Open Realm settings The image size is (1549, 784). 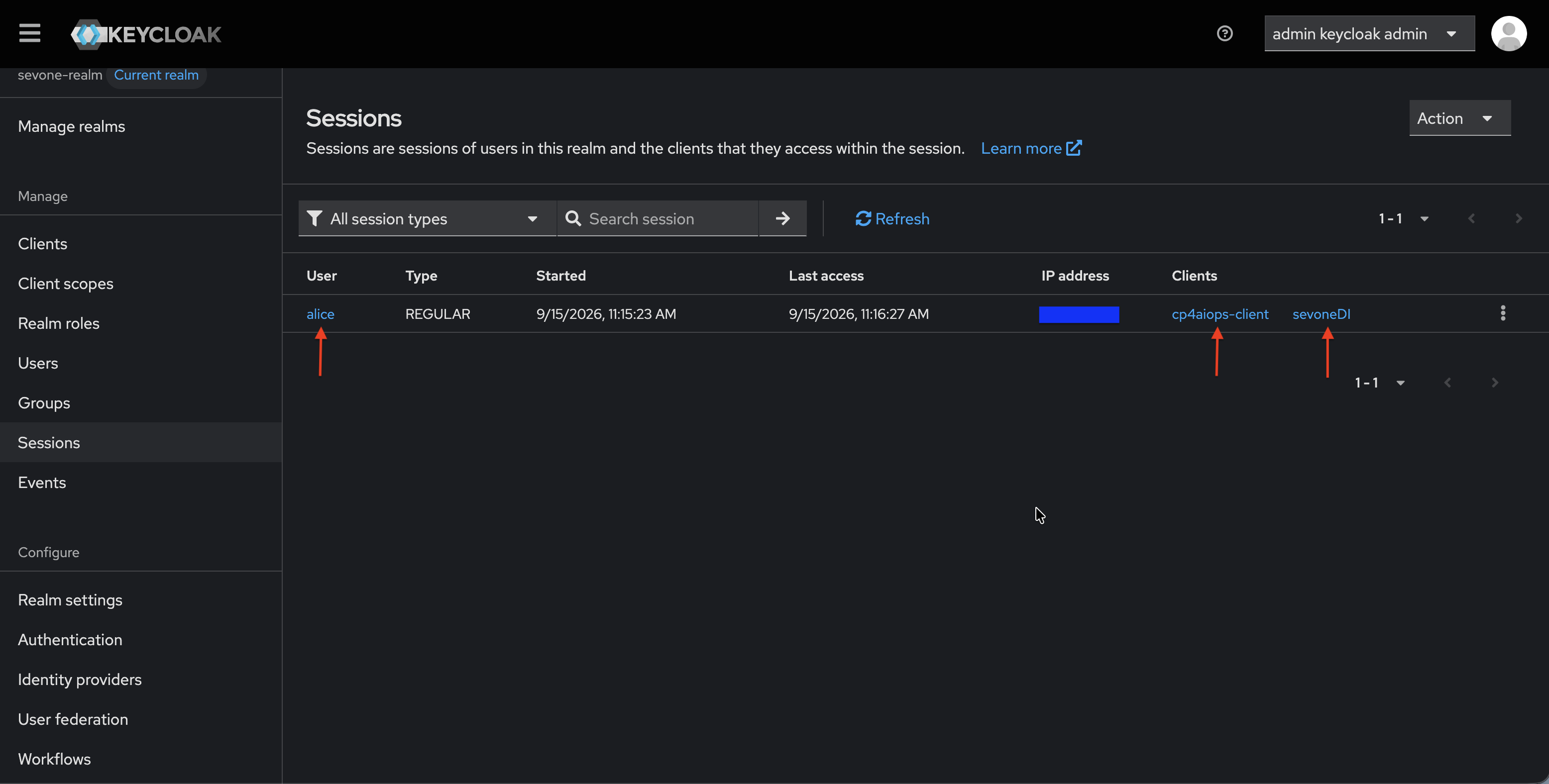pyautogui.click(x=70, y=600)
